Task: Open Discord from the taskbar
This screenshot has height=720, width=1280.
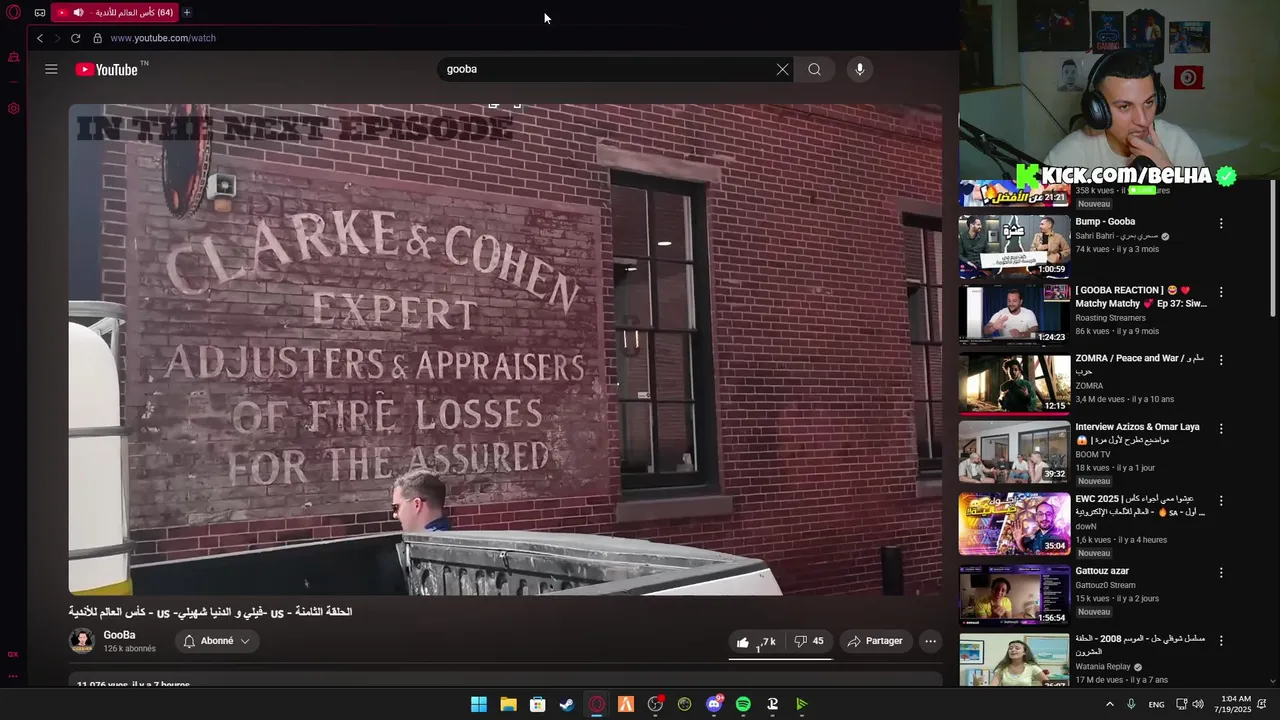Action: 714,704
